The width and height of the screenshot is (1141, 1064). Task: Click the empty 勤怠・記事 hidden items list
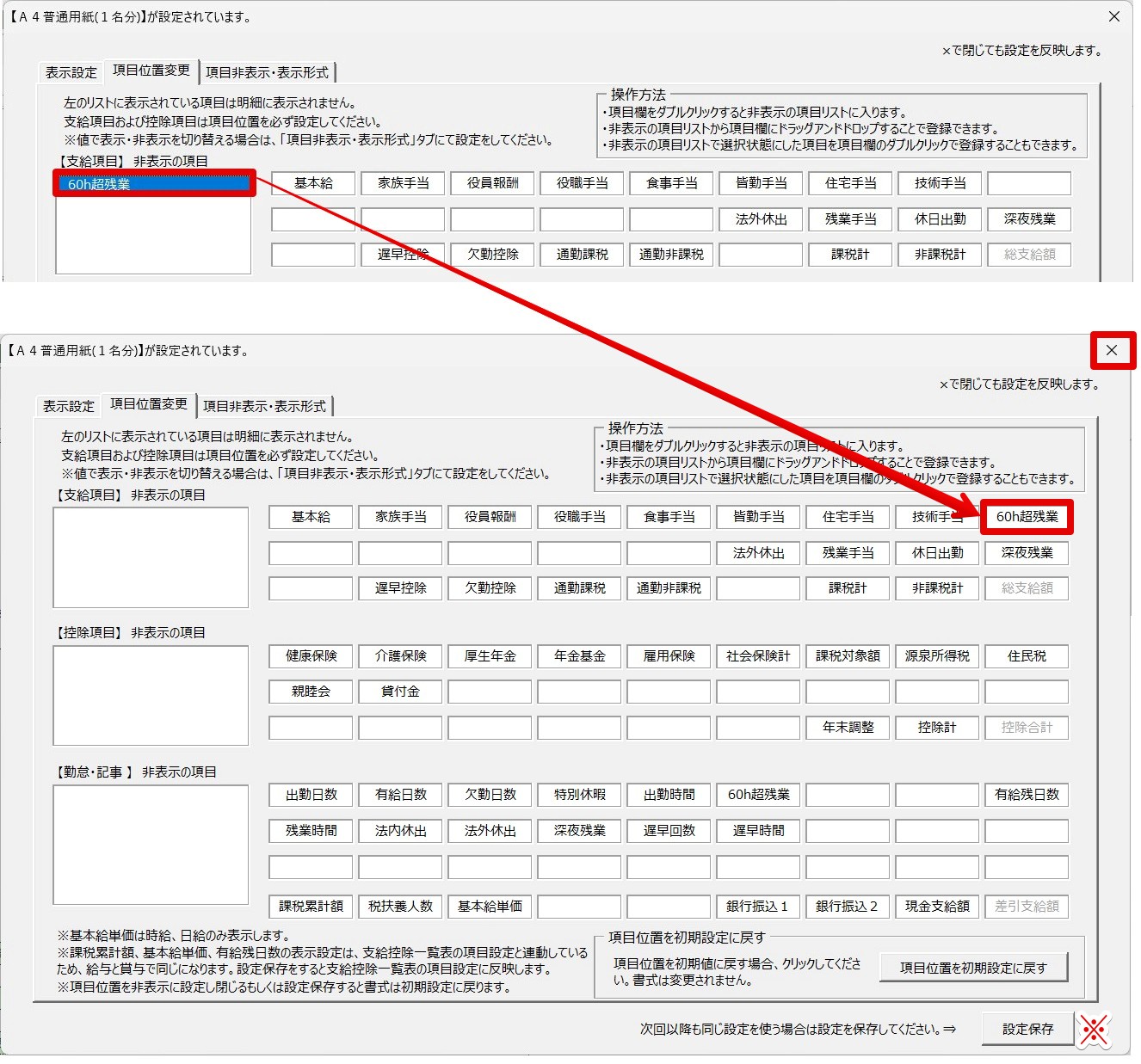151,844
